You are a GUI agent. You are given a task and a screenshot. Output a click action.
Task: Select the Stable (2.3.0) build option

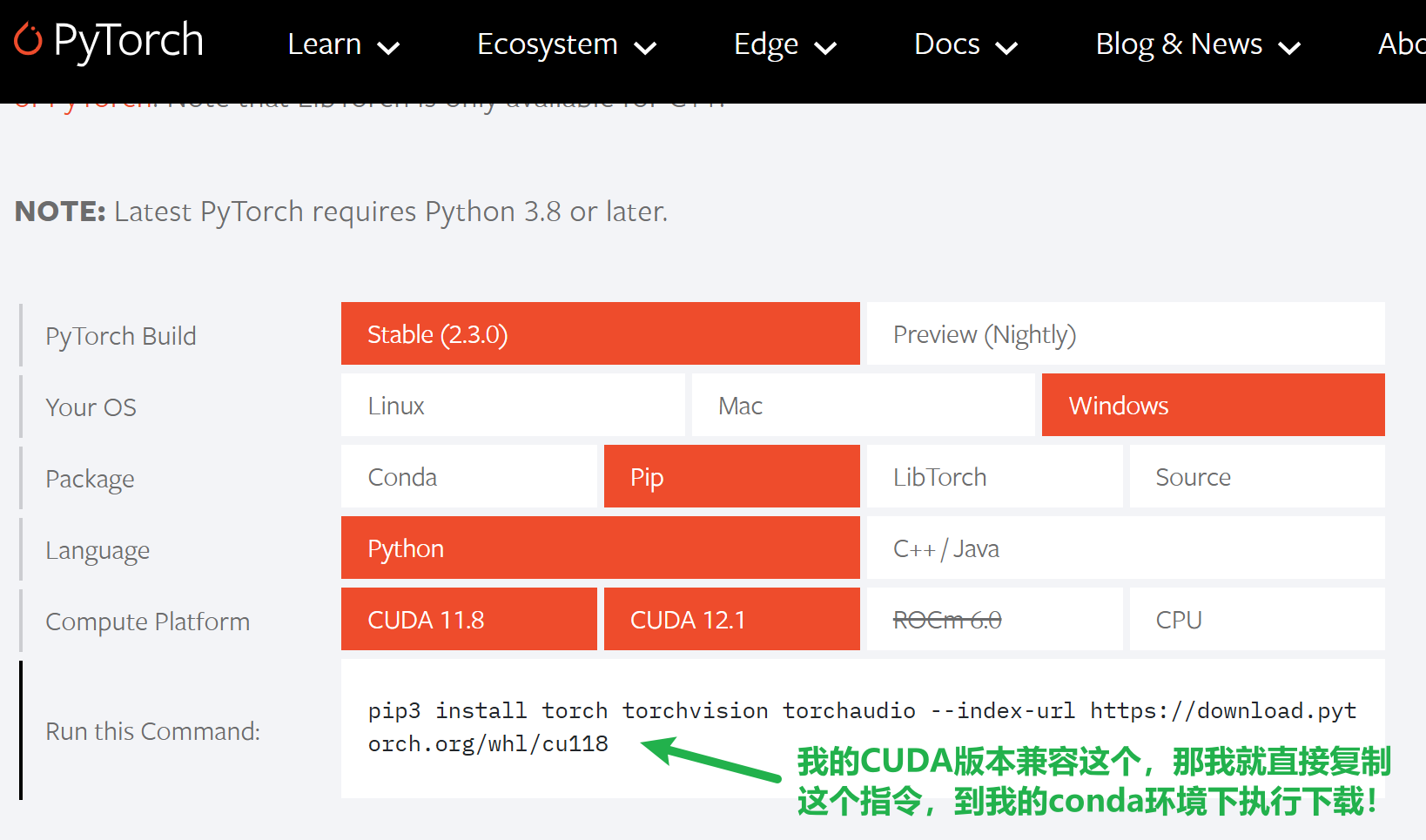pyautogui.click(x=600, y=334)
